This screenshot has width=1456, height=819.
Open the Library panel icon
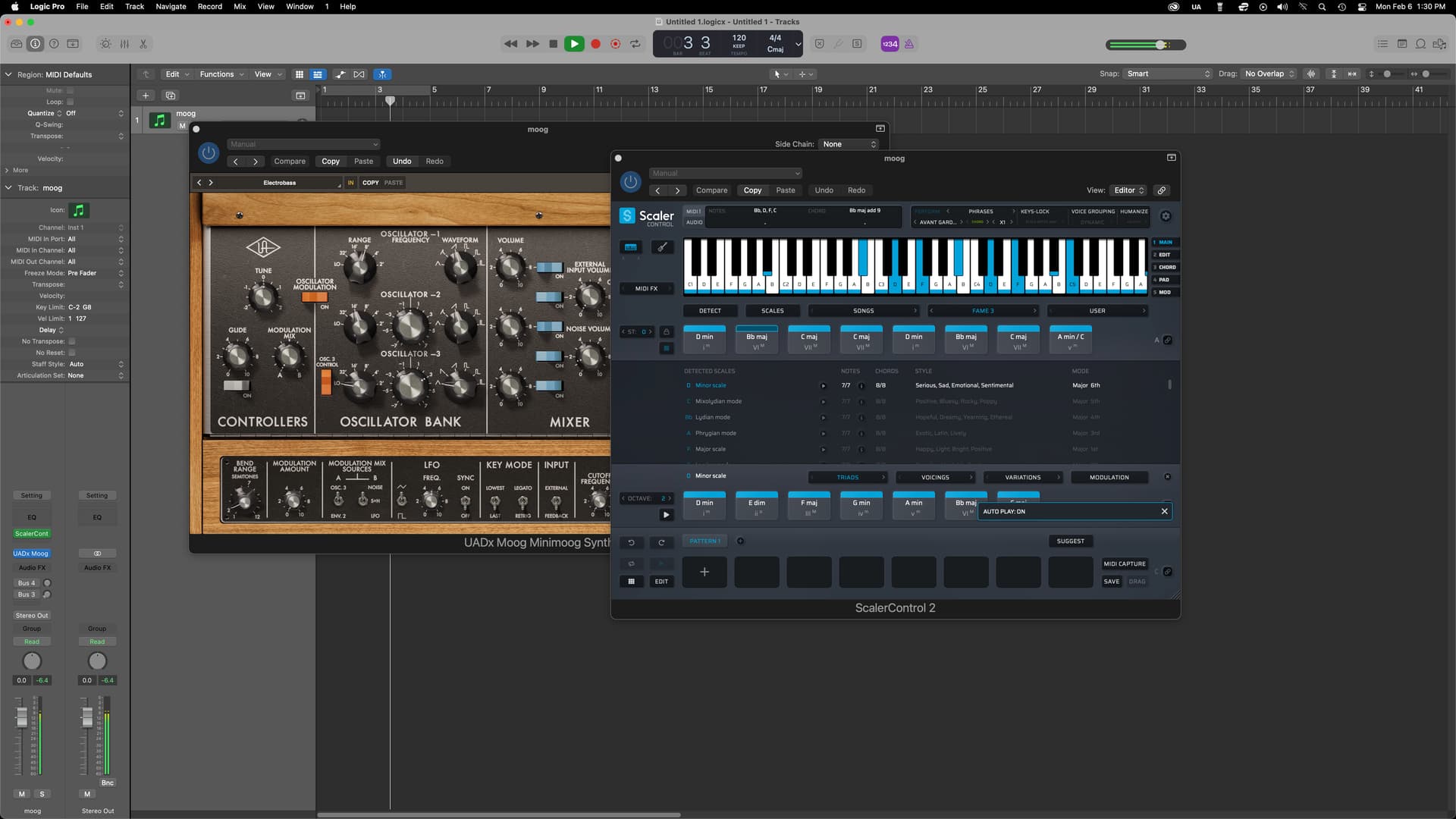pos(16,44)
